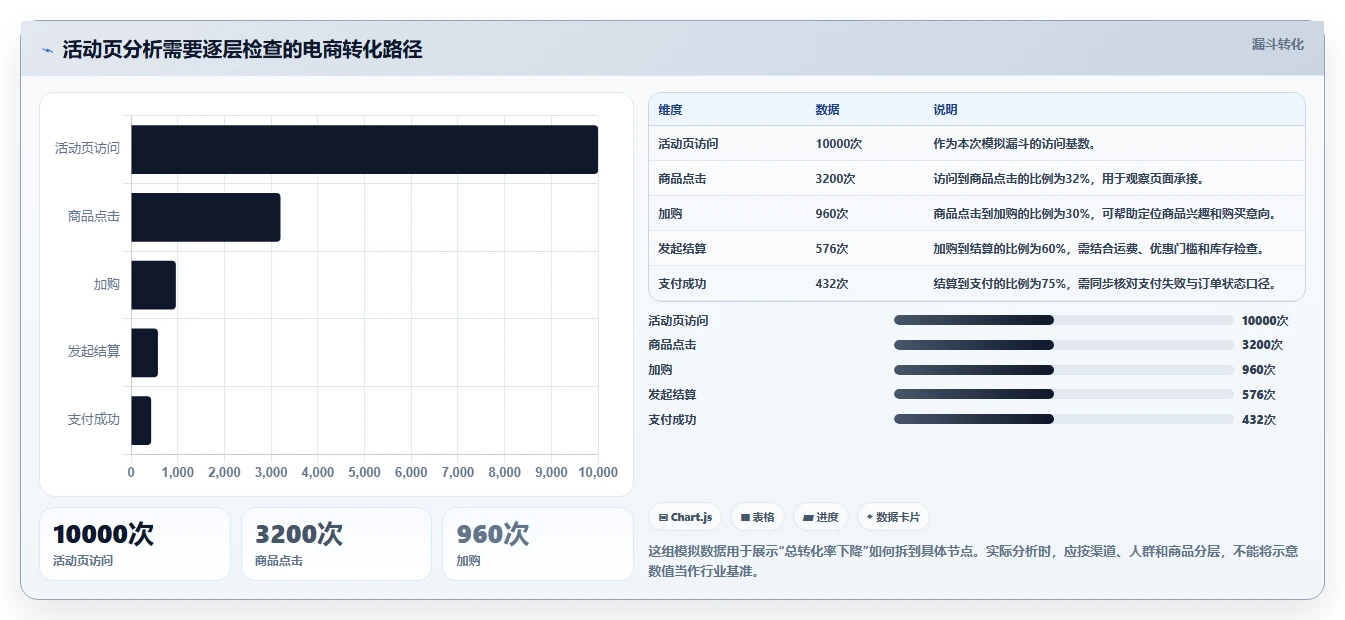Click the title 活动页分析需要逐层检查的电商转化路径
This screenshot has width=1345, height=620.
242,50
